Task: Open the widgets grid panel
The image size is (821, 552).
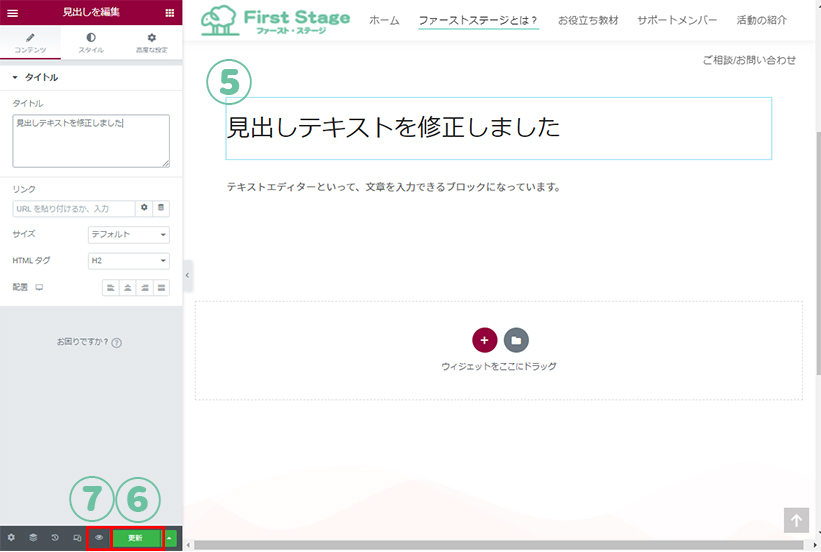Action: coord(169,13)
